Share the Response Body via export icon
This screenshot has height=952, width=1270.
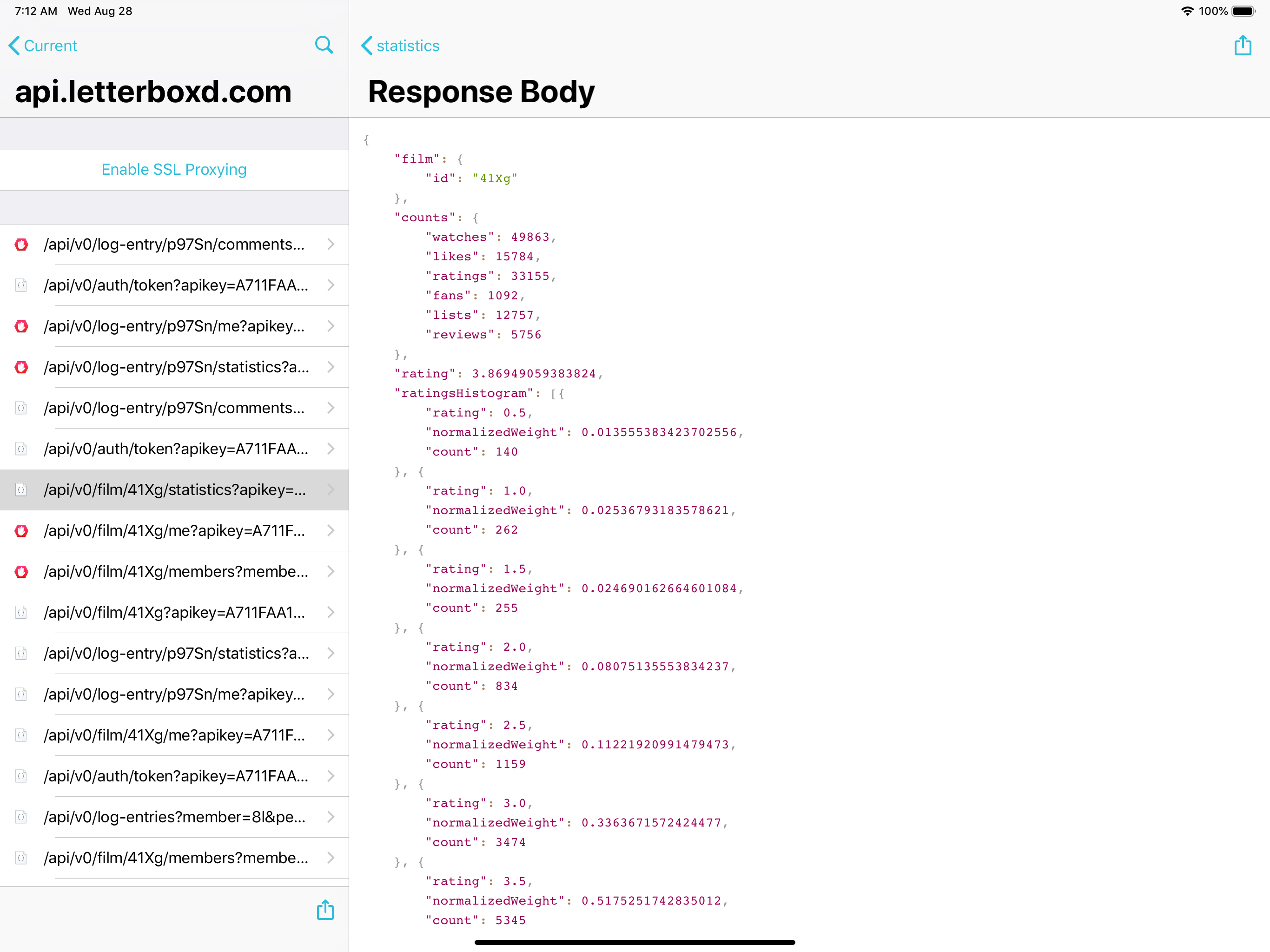[x=1243, y=45]
